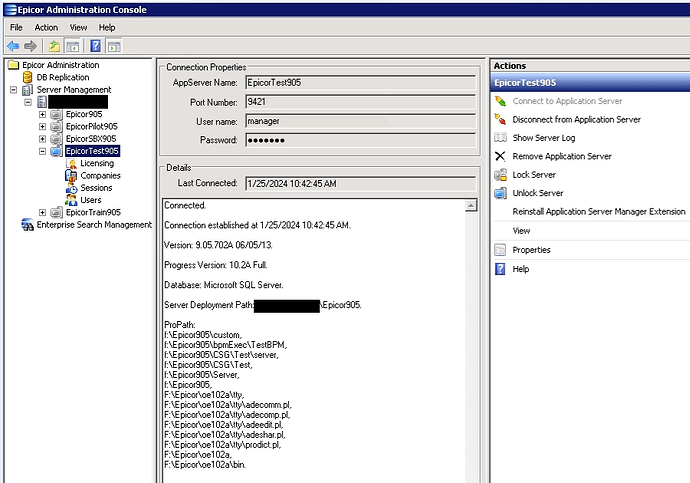Select the Licensing tree item
Viewport: 690px width, 483px height.
point(97,164)
